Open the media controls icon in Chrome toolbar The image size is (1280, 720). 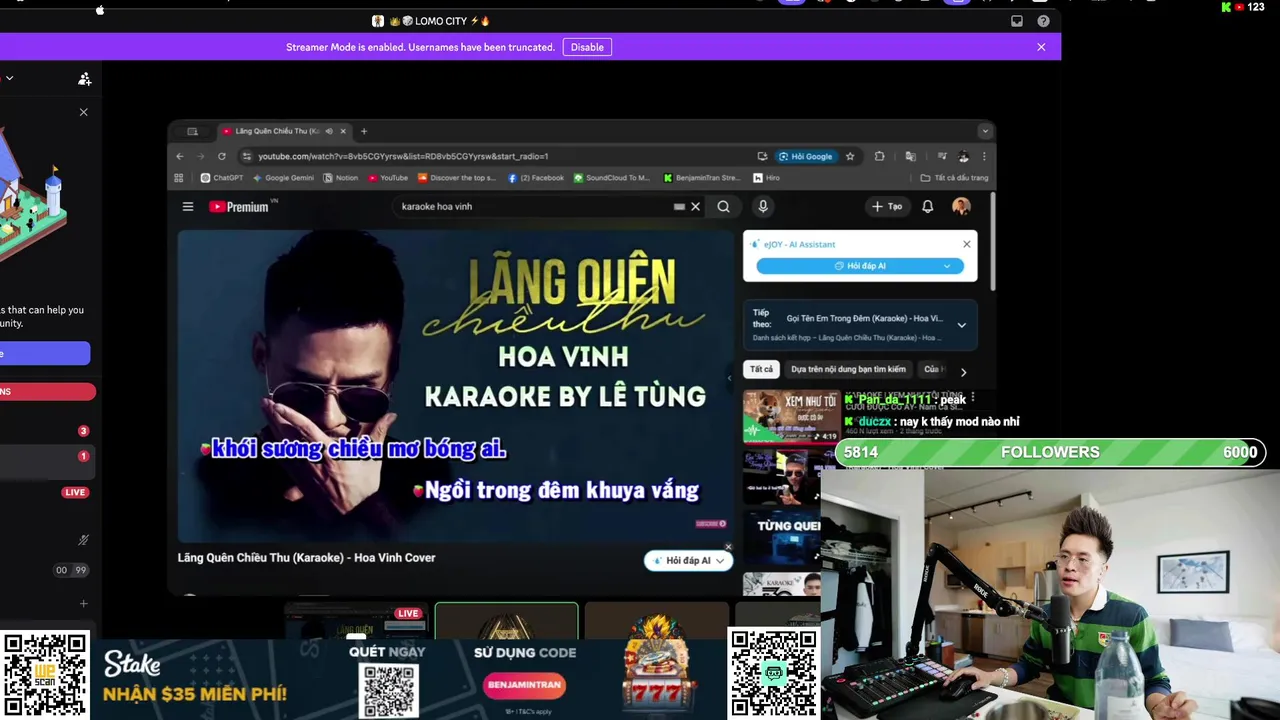click(942, 156)
